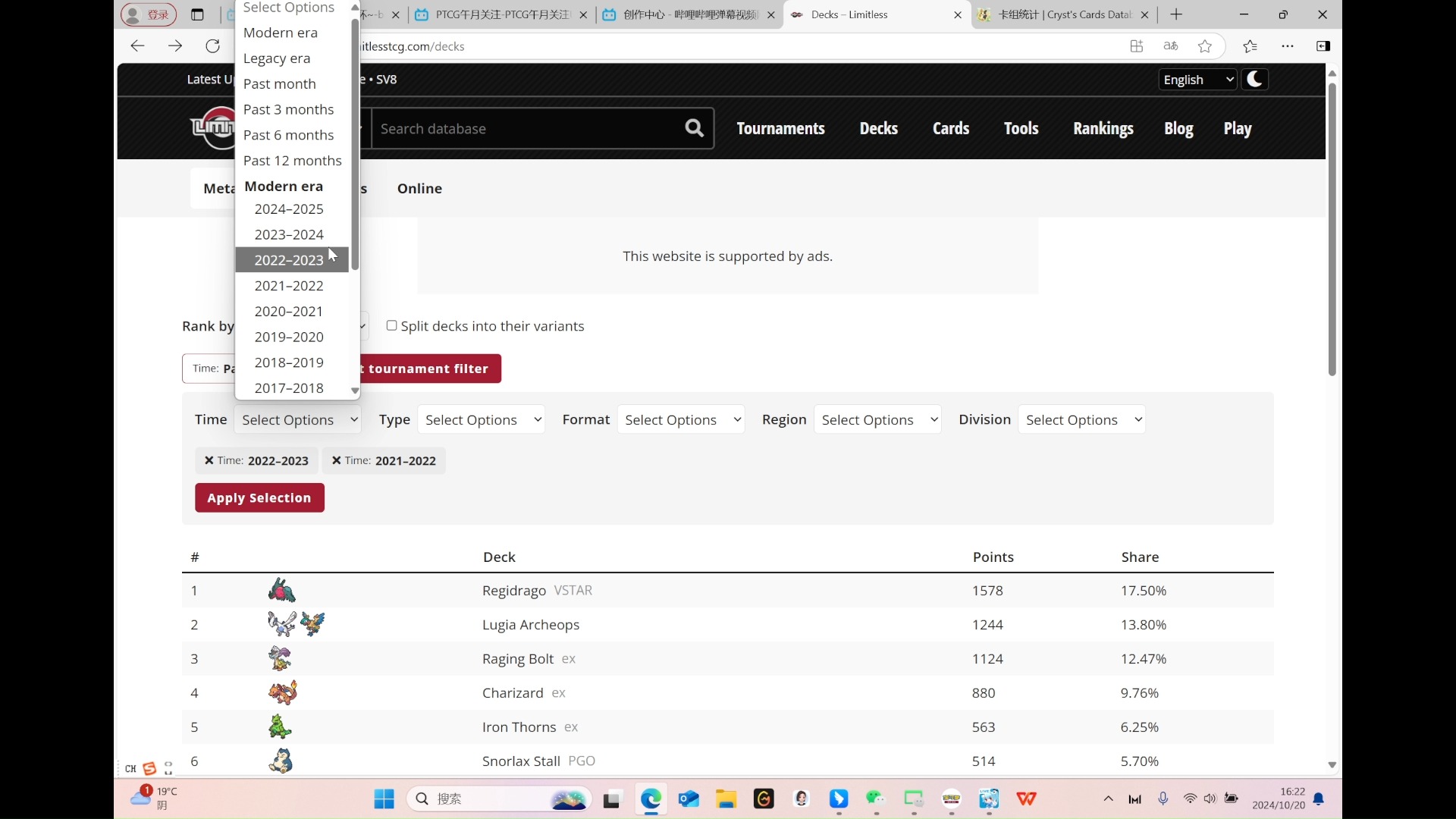
Task: Open the Cards nav item
Action: pyautogui.click(x=951, y=128)
